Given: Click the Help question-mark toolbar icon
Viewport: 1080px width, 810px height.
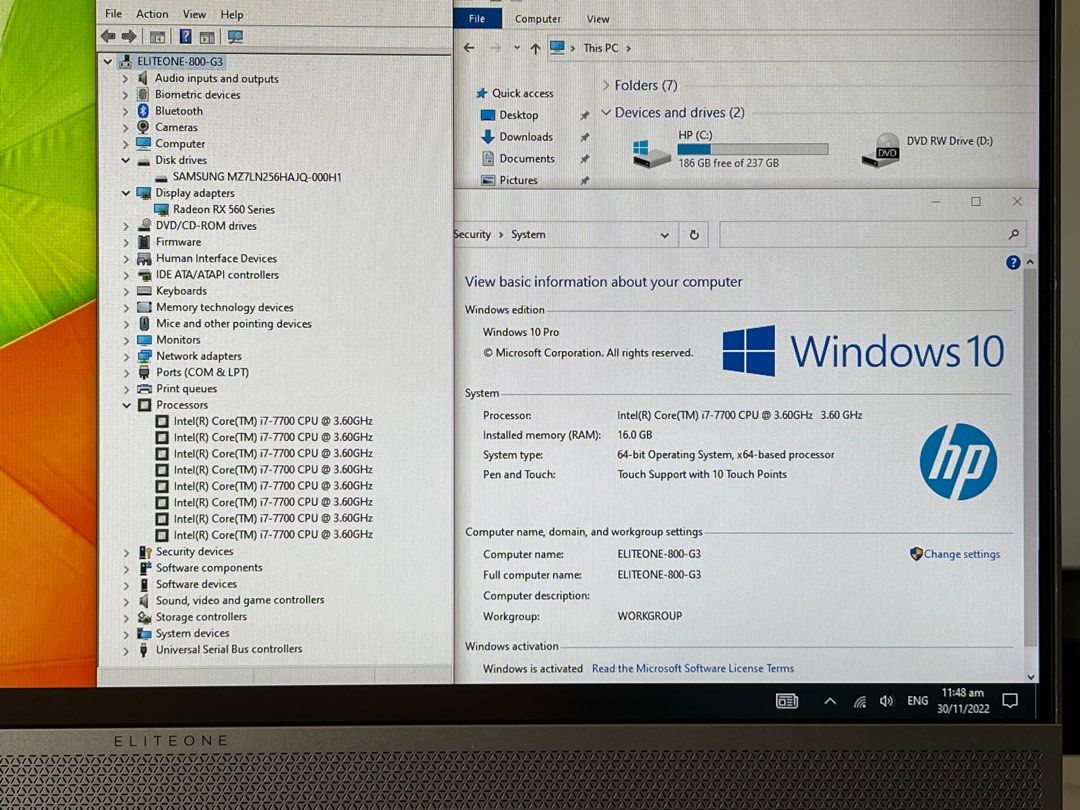Looking at the screenshot, I should coord(185,37).
